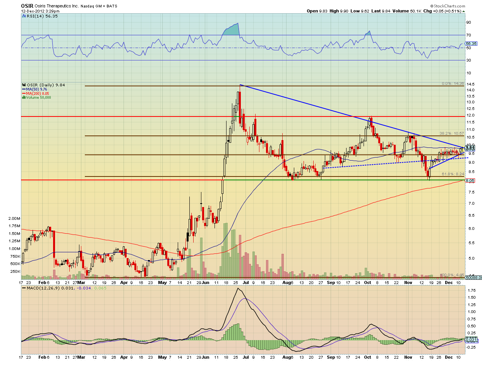Click the Apr label under the MACD panel
The height and width of the screenshot is (374, 492).
[x=124, y=357]
